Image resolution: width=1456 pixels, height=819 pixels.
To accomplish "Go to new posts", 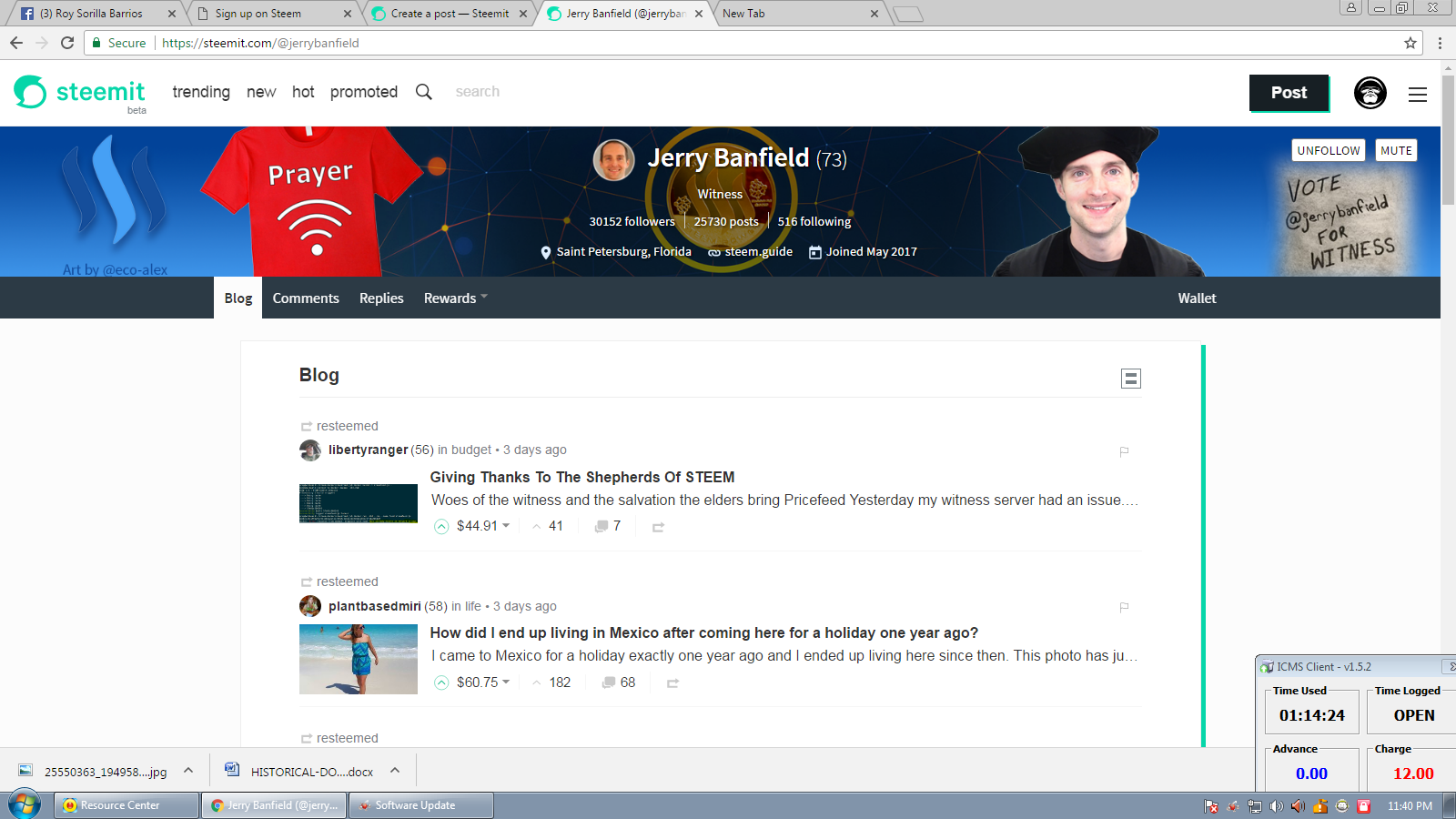I will tap(261, 92).
